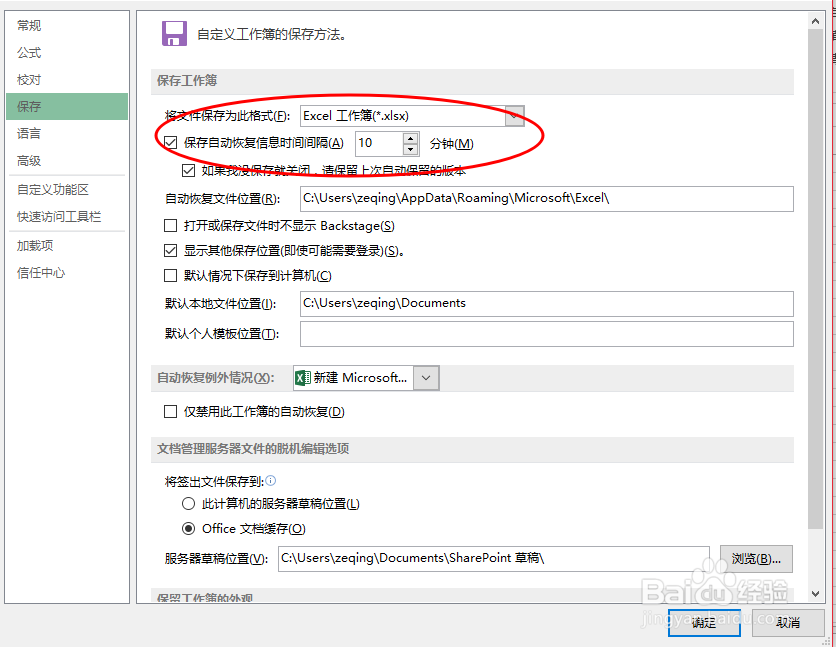This screenshot has width=836, height=647.
Task: Expand the 自动恢复例外情况 dropdown
Action: click(425, 378)
